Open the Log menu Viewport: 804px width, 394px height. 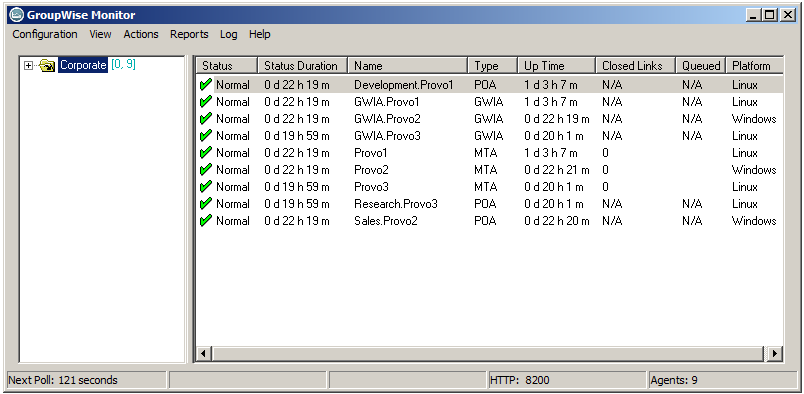click(x=229, y=34)
